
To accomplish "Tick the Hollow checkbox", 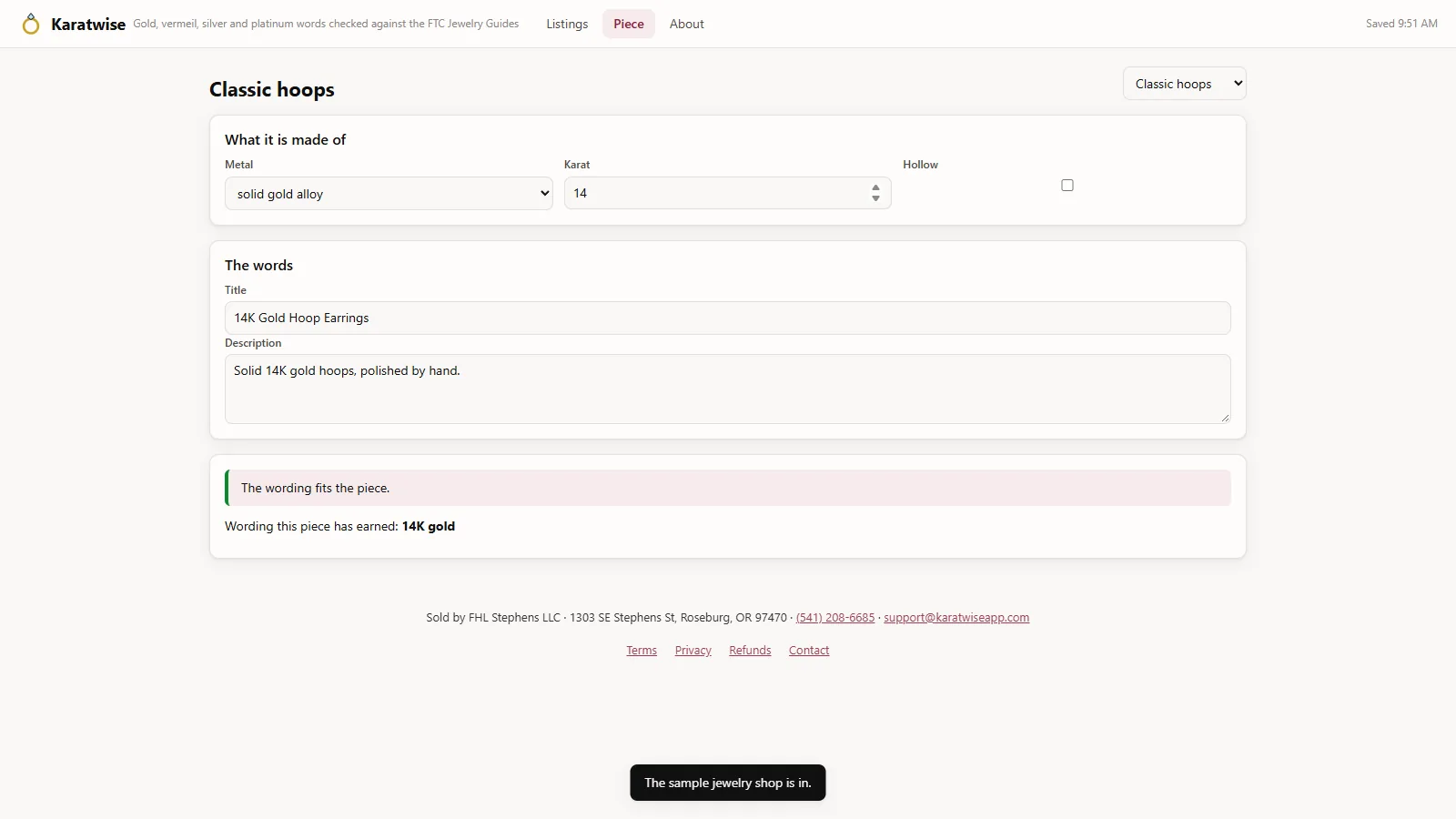I will point(1067,185).
